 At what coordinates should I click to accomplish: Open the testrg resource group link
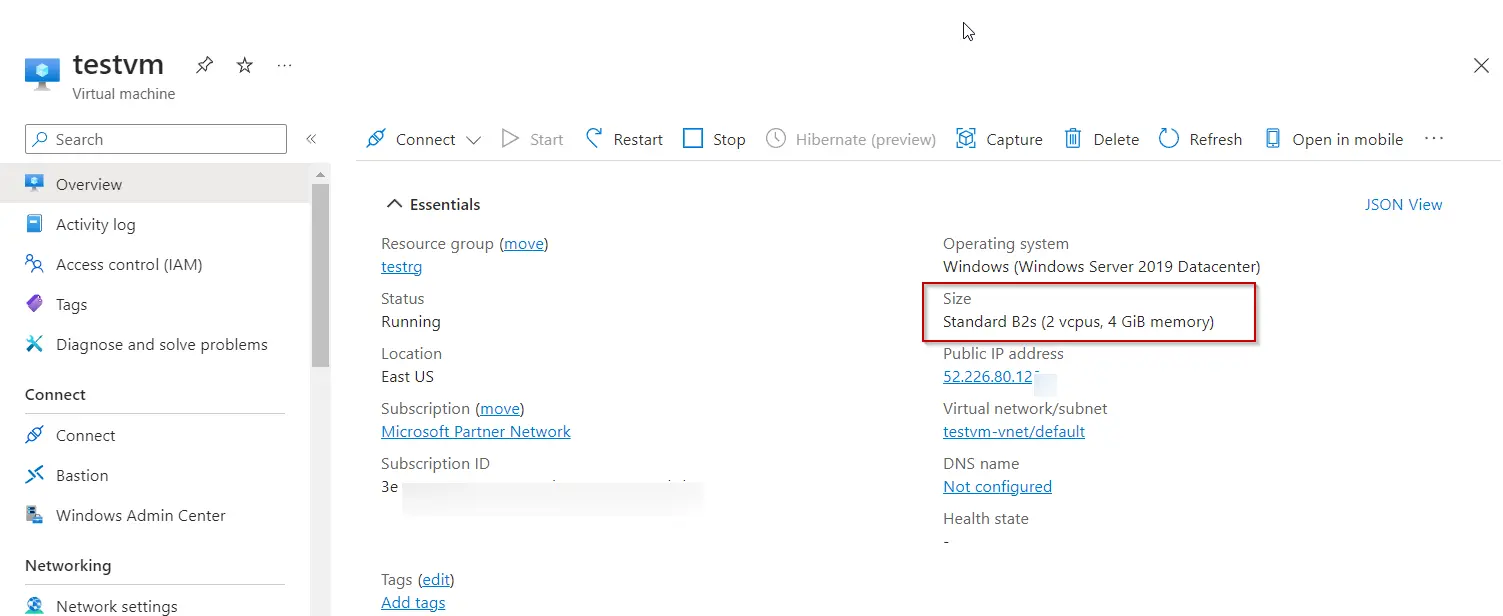click(401, 267)
